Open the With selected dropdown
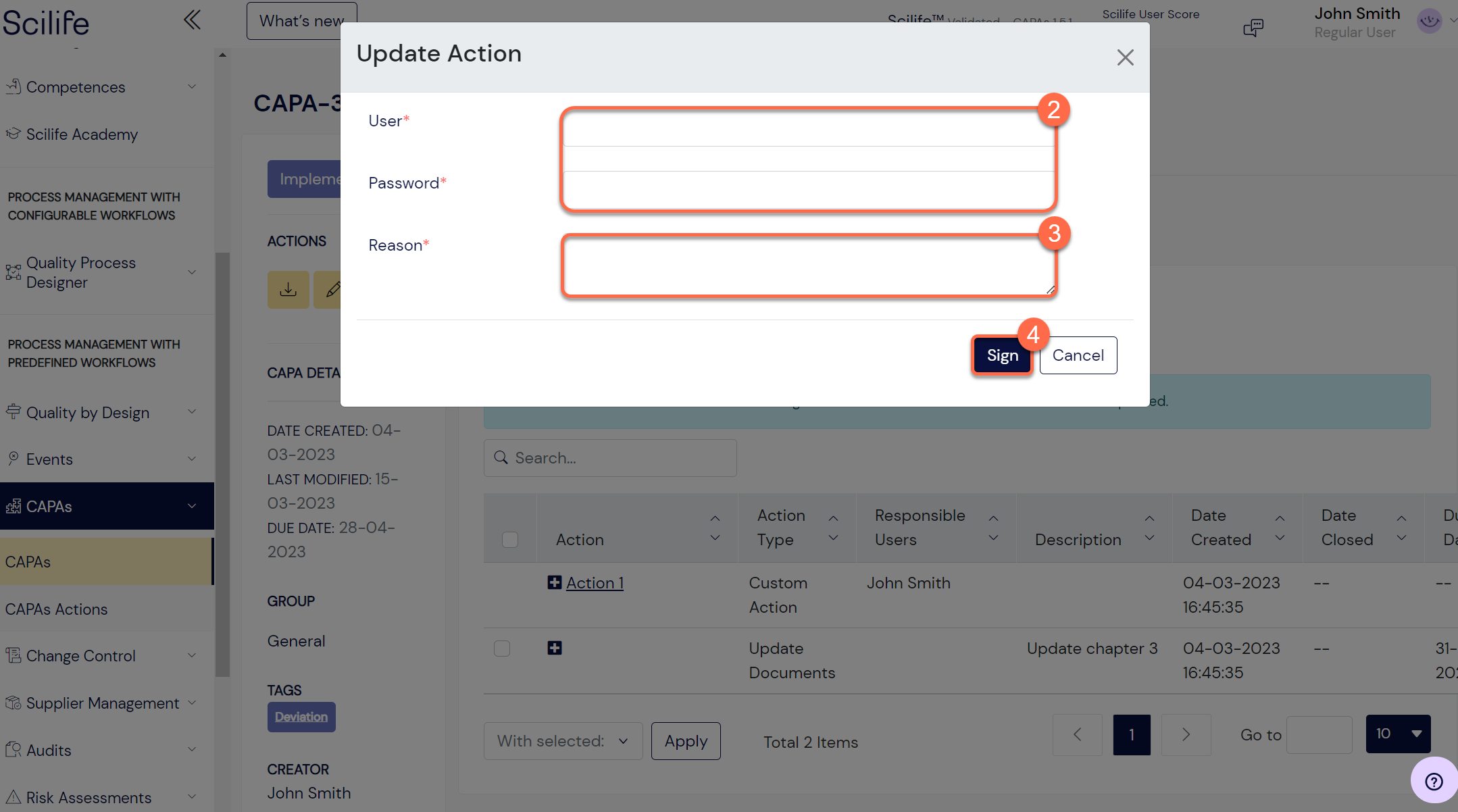This screenshot has height=812, width=1458. pos(563,741)
